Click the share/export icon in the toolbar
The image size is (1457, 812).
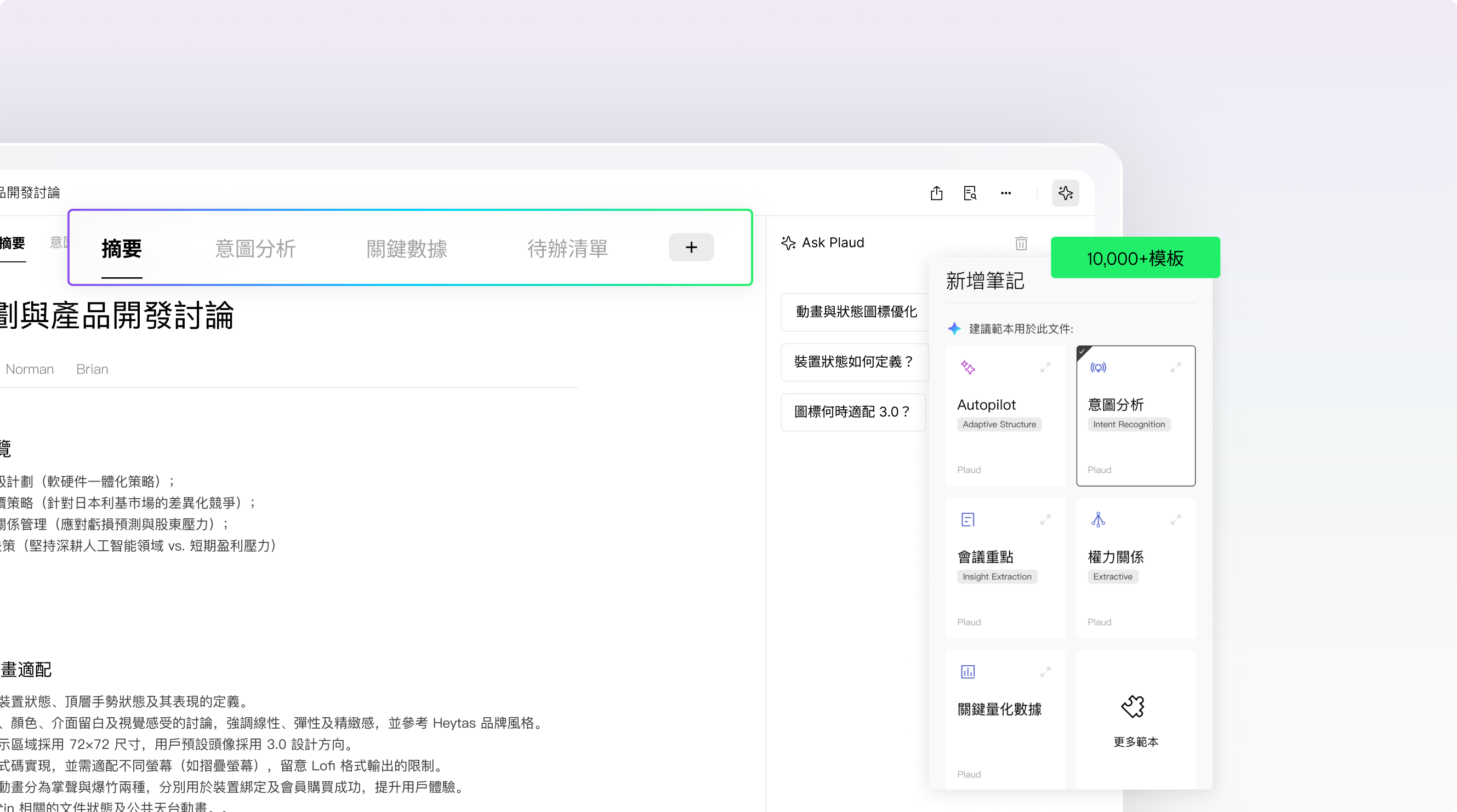click(x=936, y=193)
